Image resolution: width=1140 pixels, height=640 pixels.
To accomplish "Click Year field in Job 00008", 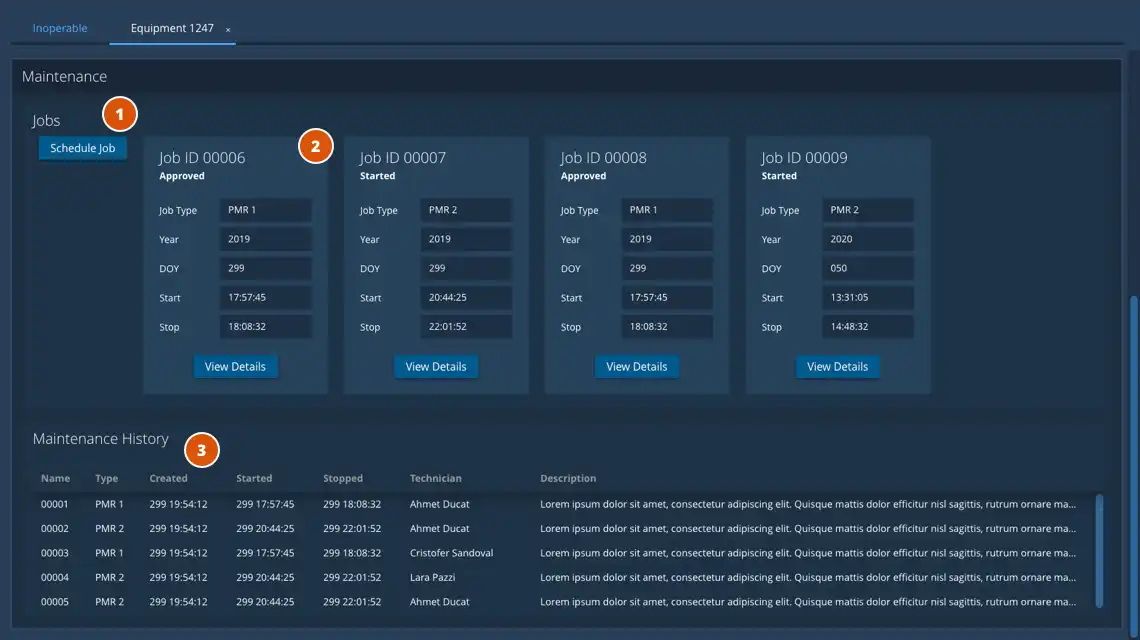I will (x=667, y=239).
